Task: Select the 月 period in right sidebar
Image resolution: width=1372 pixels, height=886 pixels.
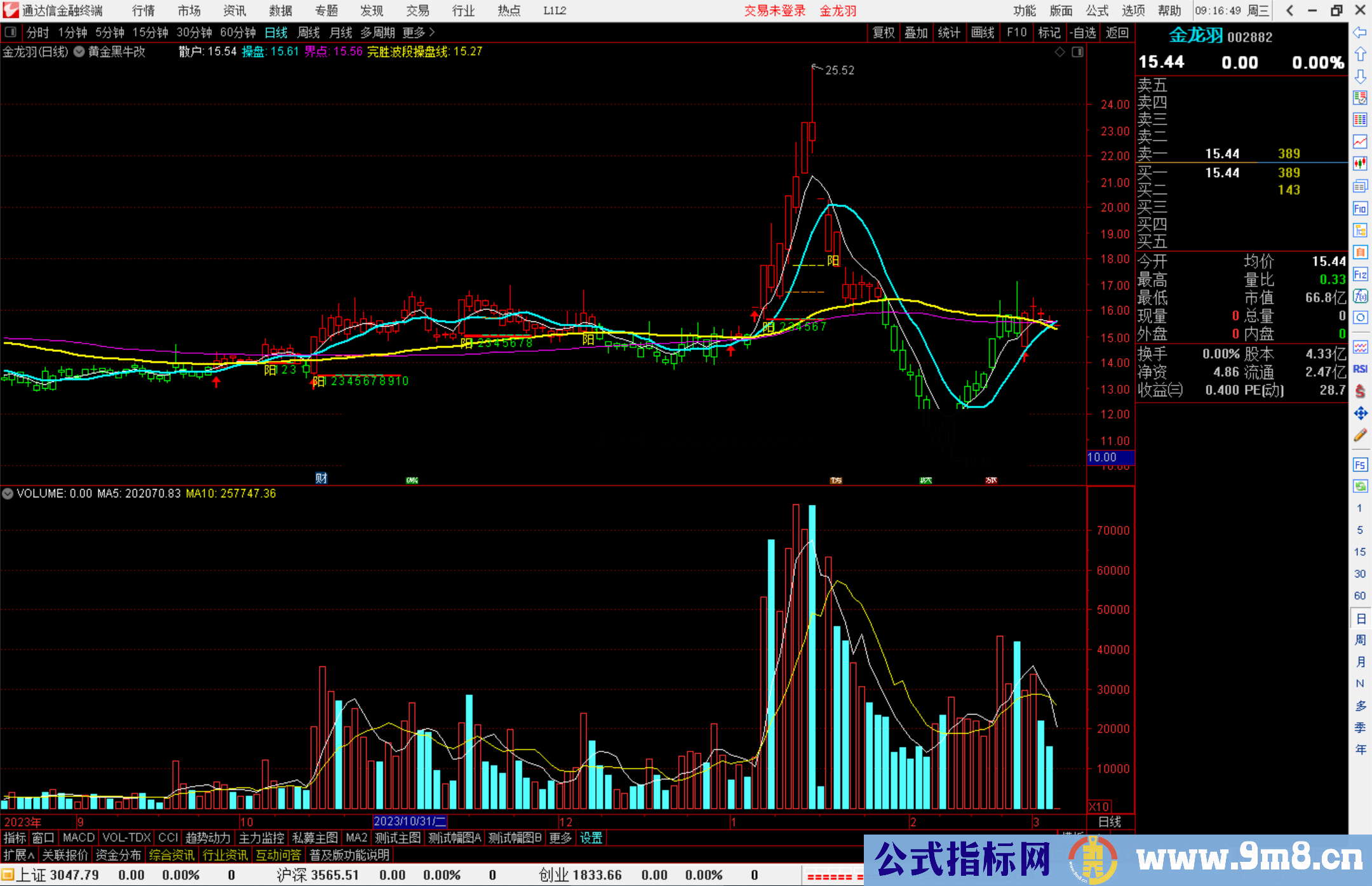Action: [1360, 662]
